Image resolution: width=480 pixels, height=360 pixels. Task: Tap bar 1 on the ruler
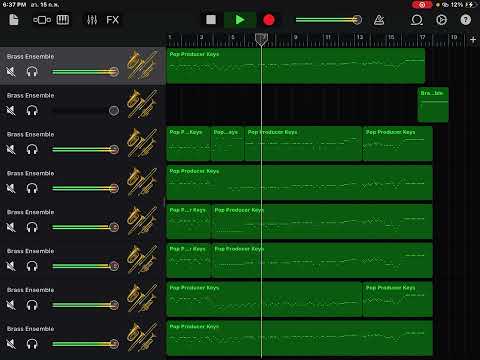(170, 37)
